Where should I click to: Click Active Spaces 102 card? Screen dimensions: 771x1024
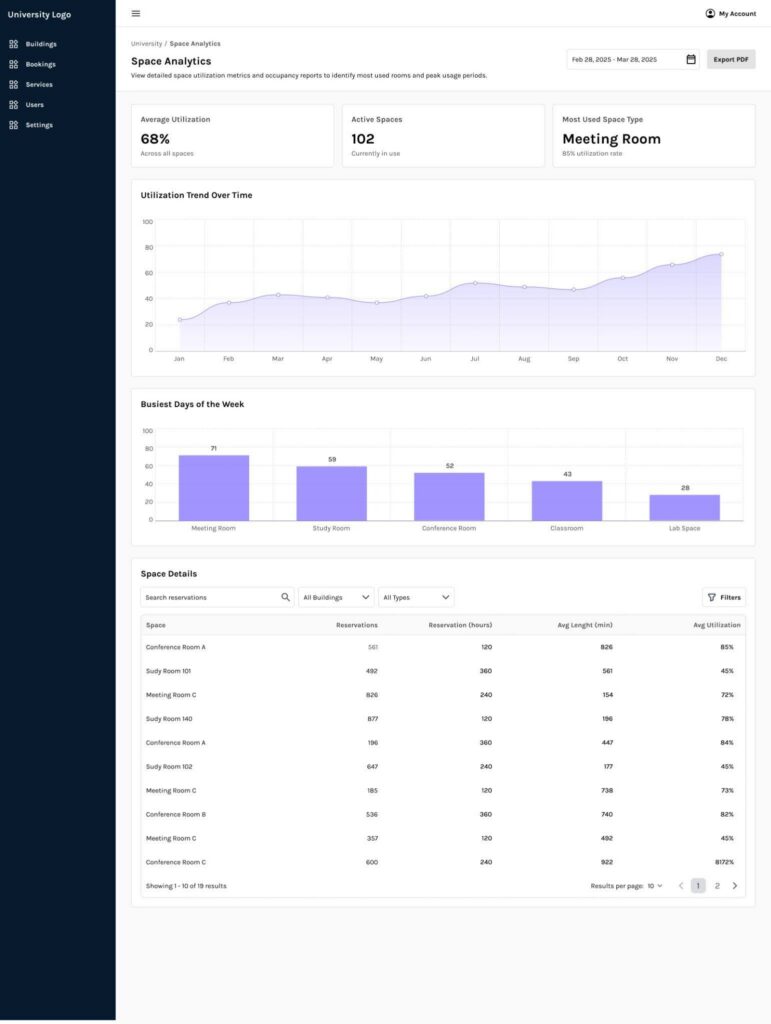(x=443, y=136)
